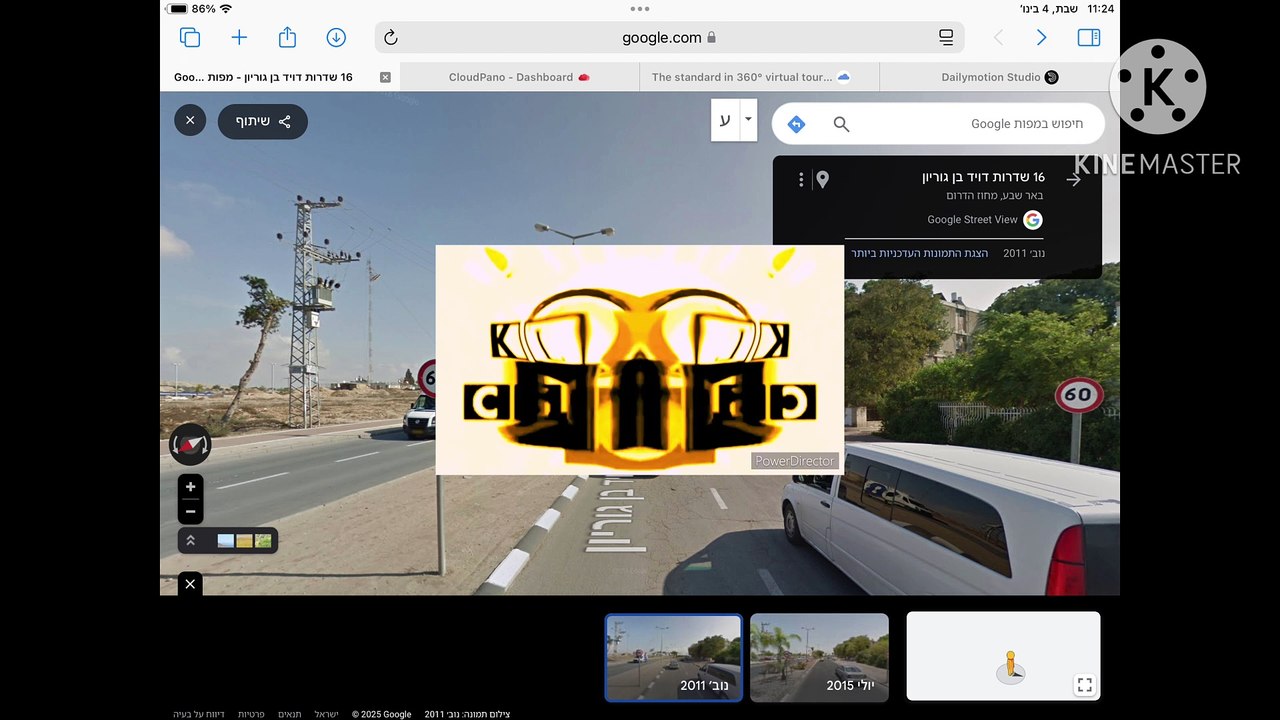The width and height of the screenshot is (1280, 720).
Task: Select the Google Maps tab
Action: click(279, 77)
